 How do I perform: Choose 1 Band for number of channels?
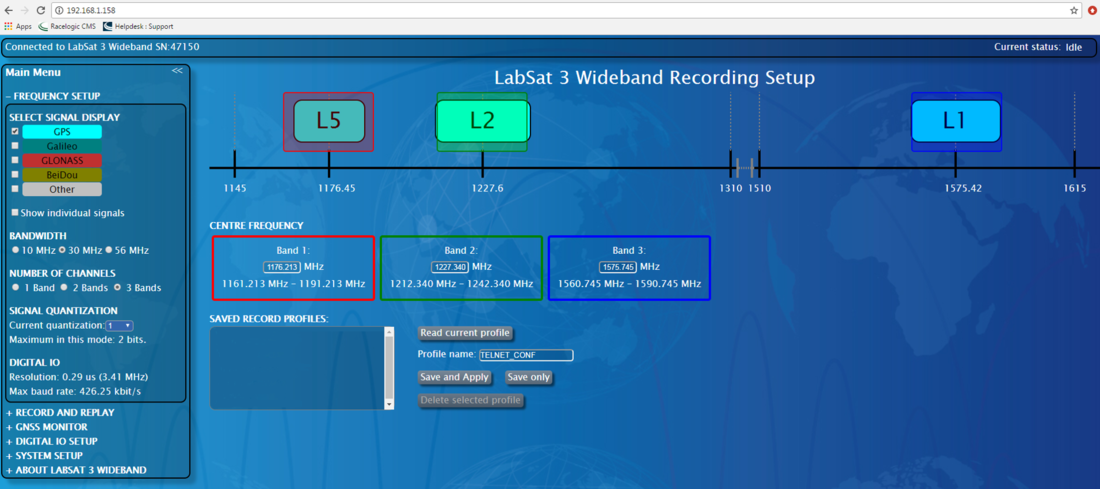click(15, 287)
